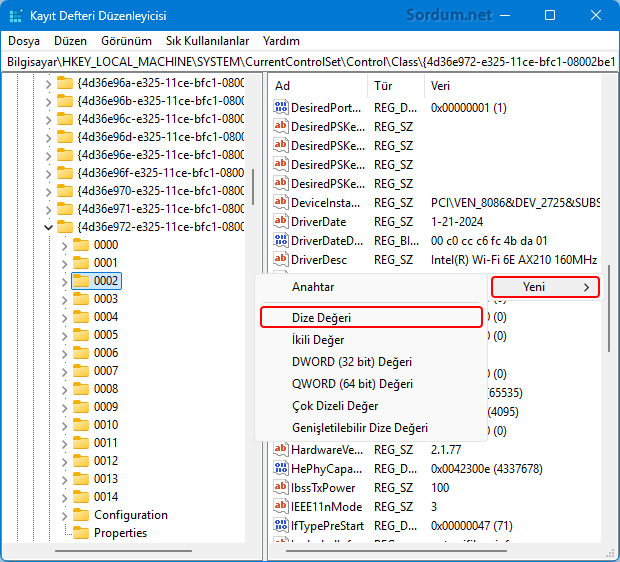Select the Configuration folder icon
This screenshot has width=620, height=562.
pos(81,515)
